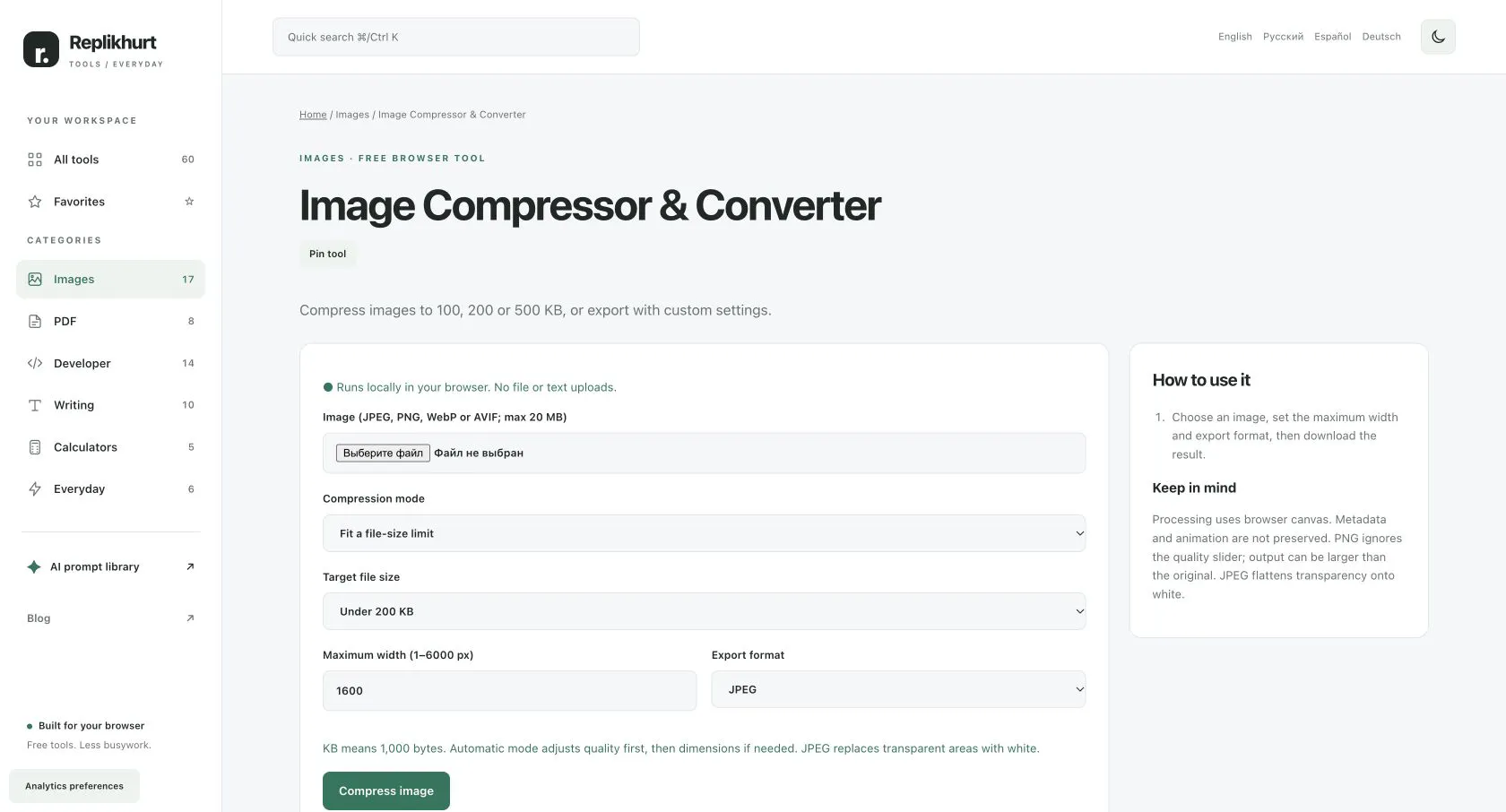Open the PDF category icon
The height and width of the screenshot is (812, 1506).
pyautogui.click(x=35, y=321)
